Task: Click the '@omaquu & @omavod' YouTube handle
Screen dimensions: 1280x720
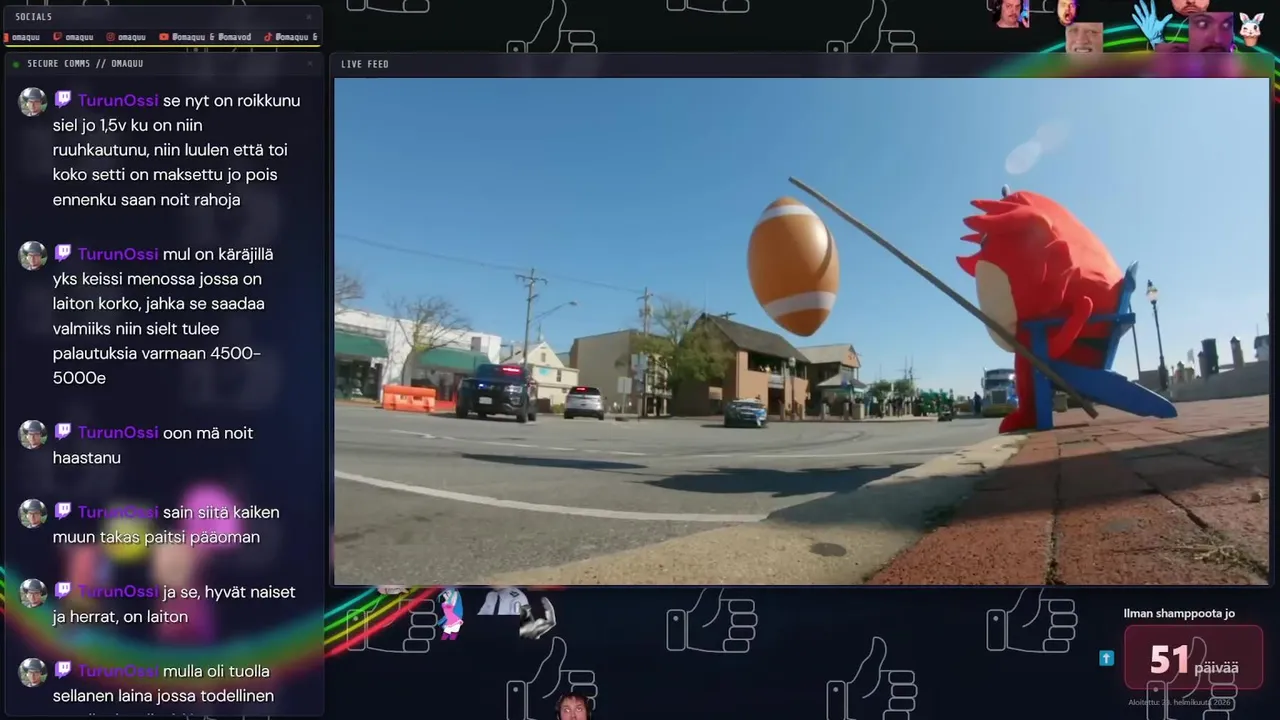Action: 211,37
